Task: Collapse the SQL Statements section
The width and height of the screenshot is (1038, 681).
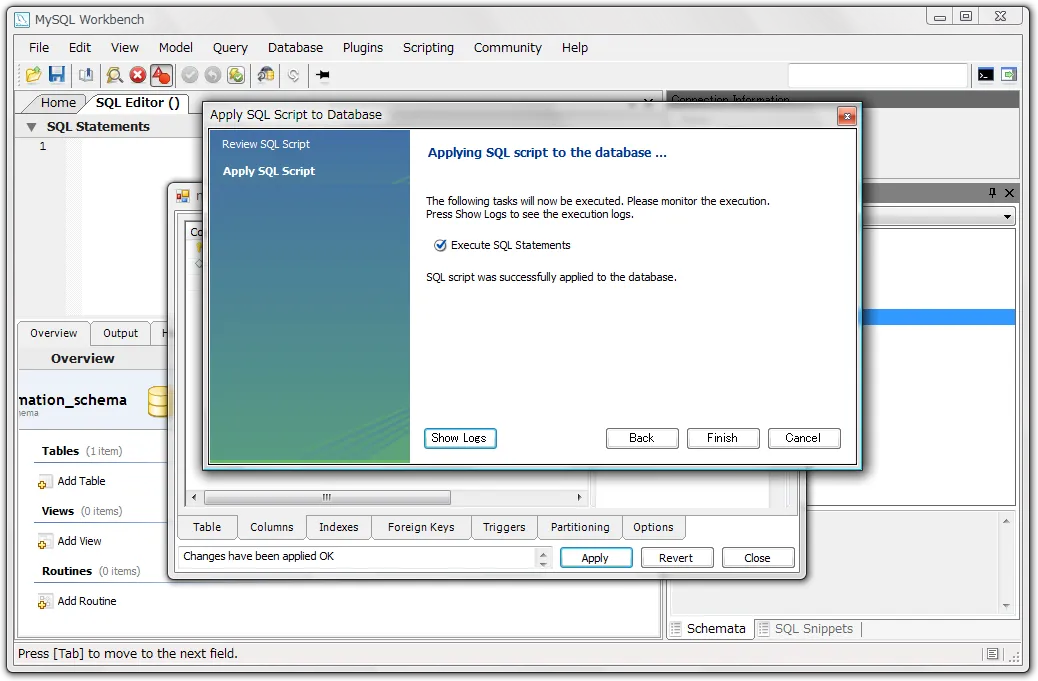Action: point(31,127)
